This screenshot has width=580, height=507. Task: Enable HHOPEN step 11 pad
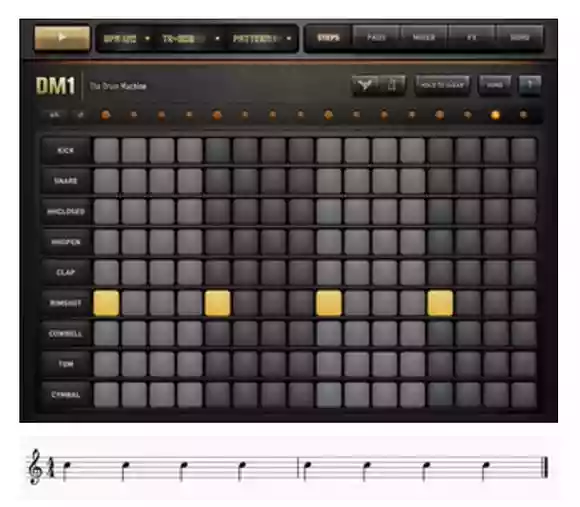pyautogui.click(x=385, y=242)
